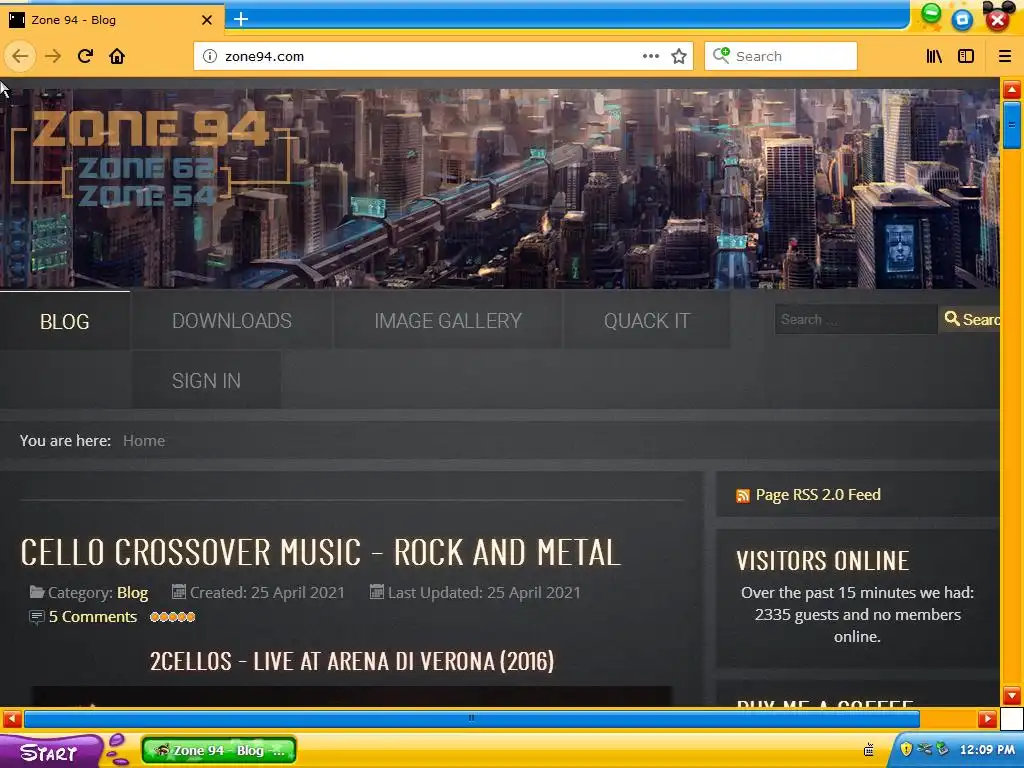Focus the browser toolbar Search box

(781, 56)
